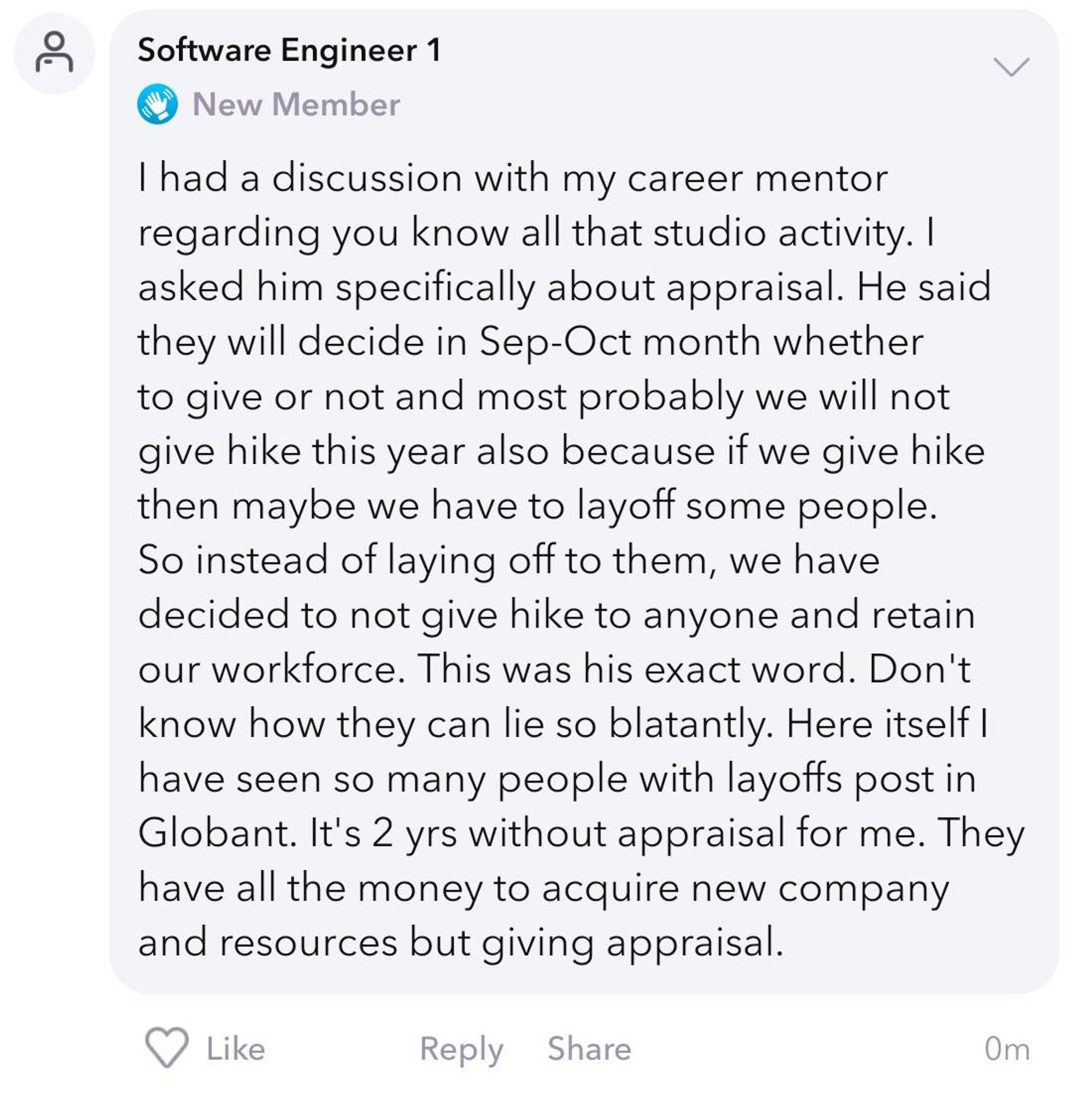Tap the heart icon to like the comment

point(167,1048)
